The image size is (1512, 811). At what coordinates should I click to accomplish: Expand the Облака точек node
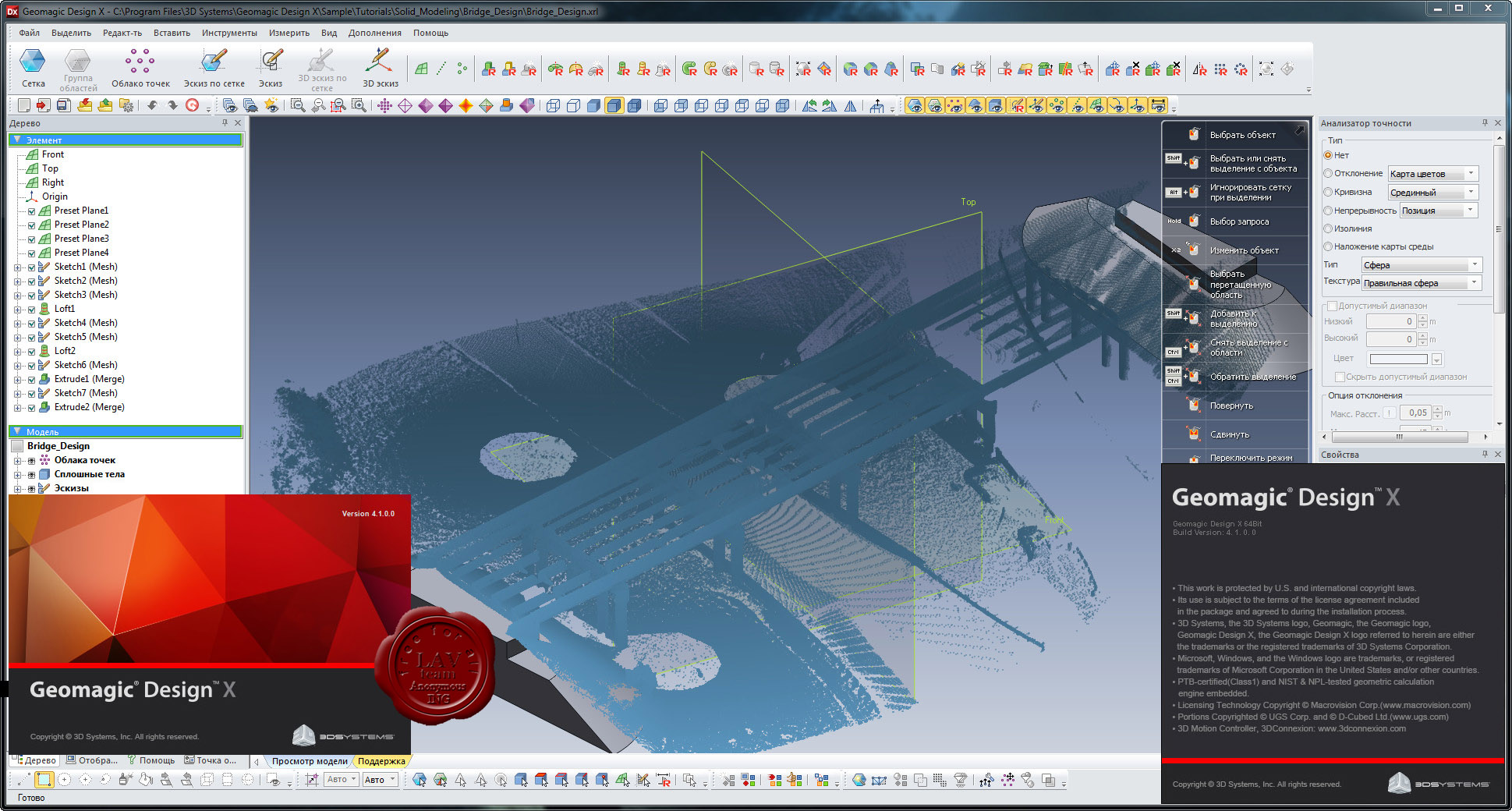17,460
